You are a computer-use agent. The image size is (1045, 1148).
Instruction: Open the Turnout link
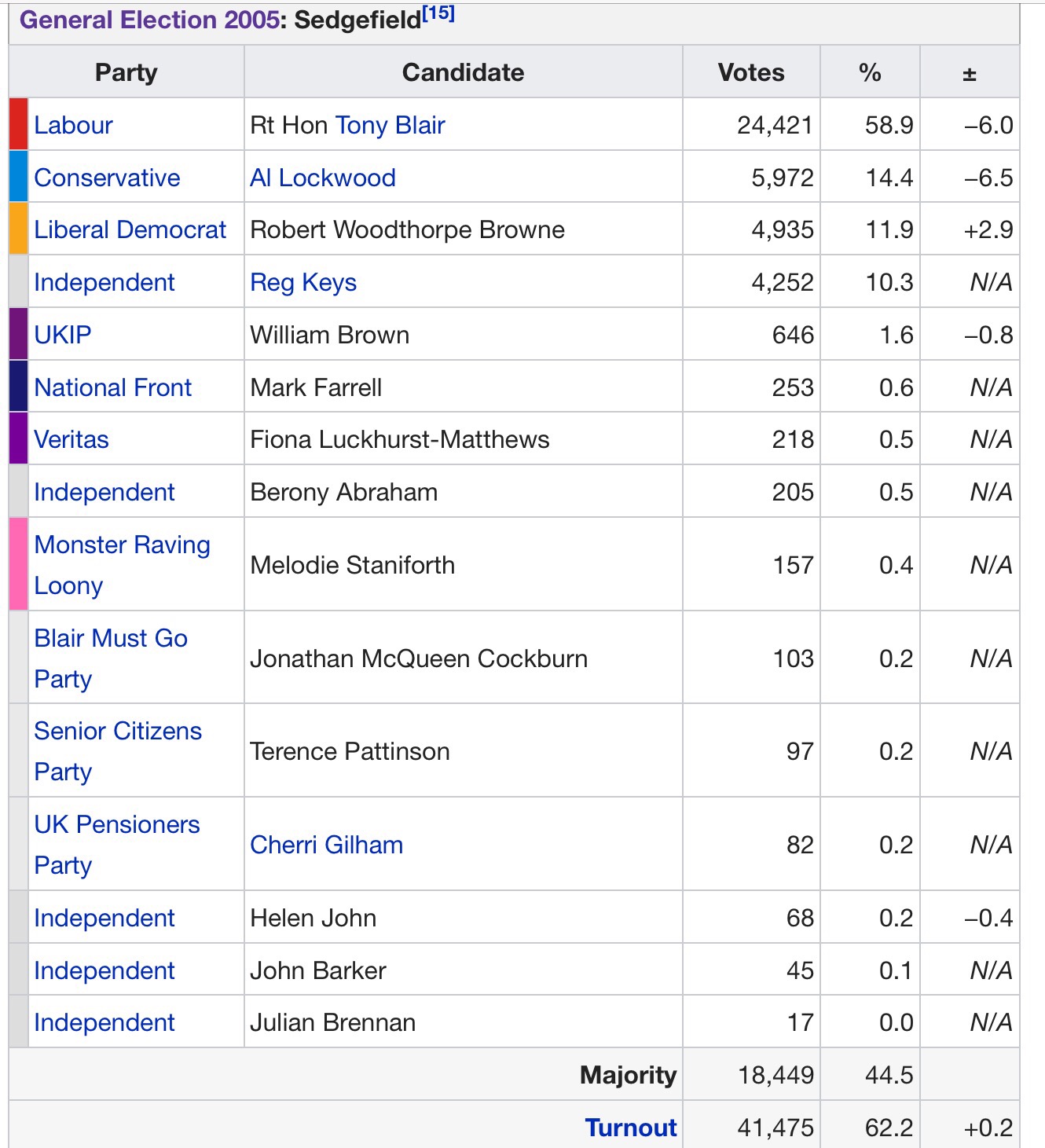coord(631,1128)
